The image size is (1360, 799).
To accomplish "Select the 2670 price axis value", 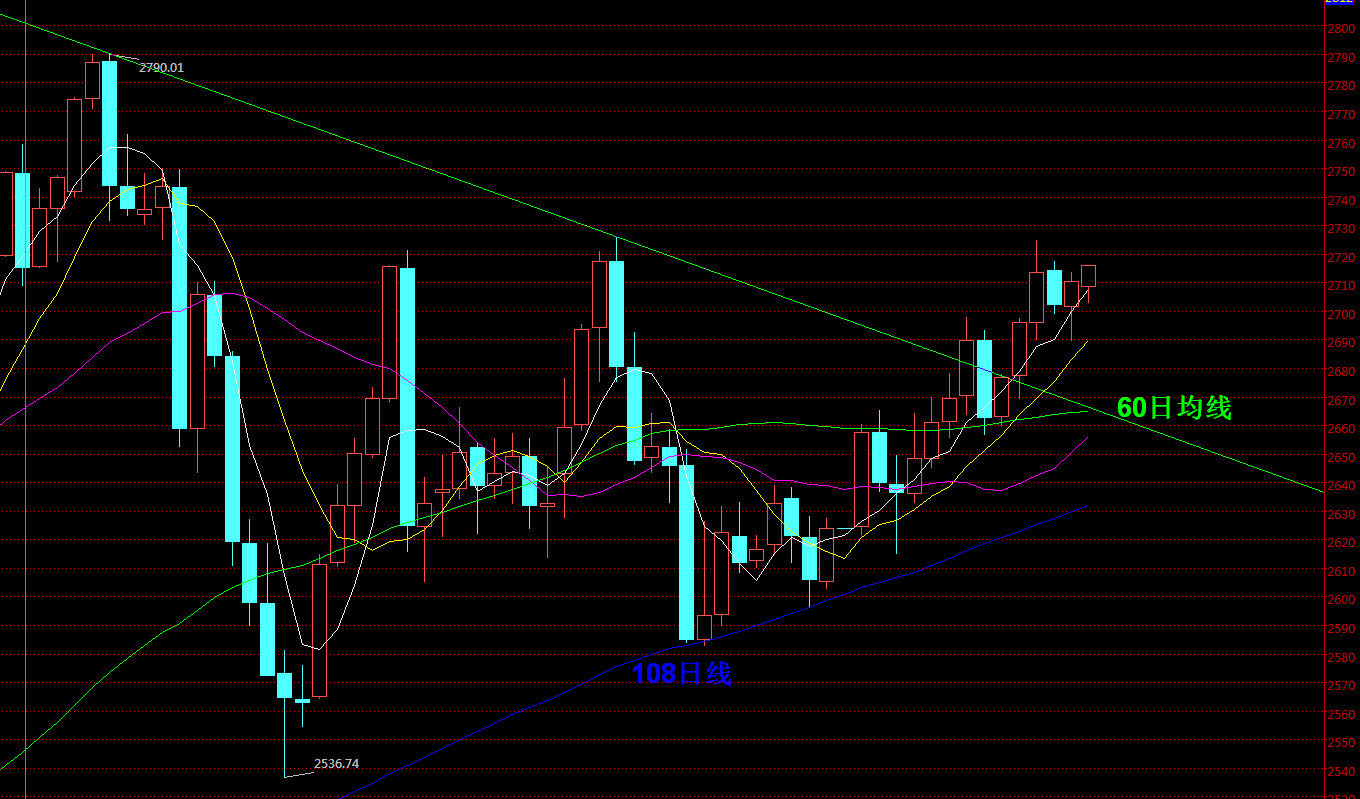I will coord(1341,400).
